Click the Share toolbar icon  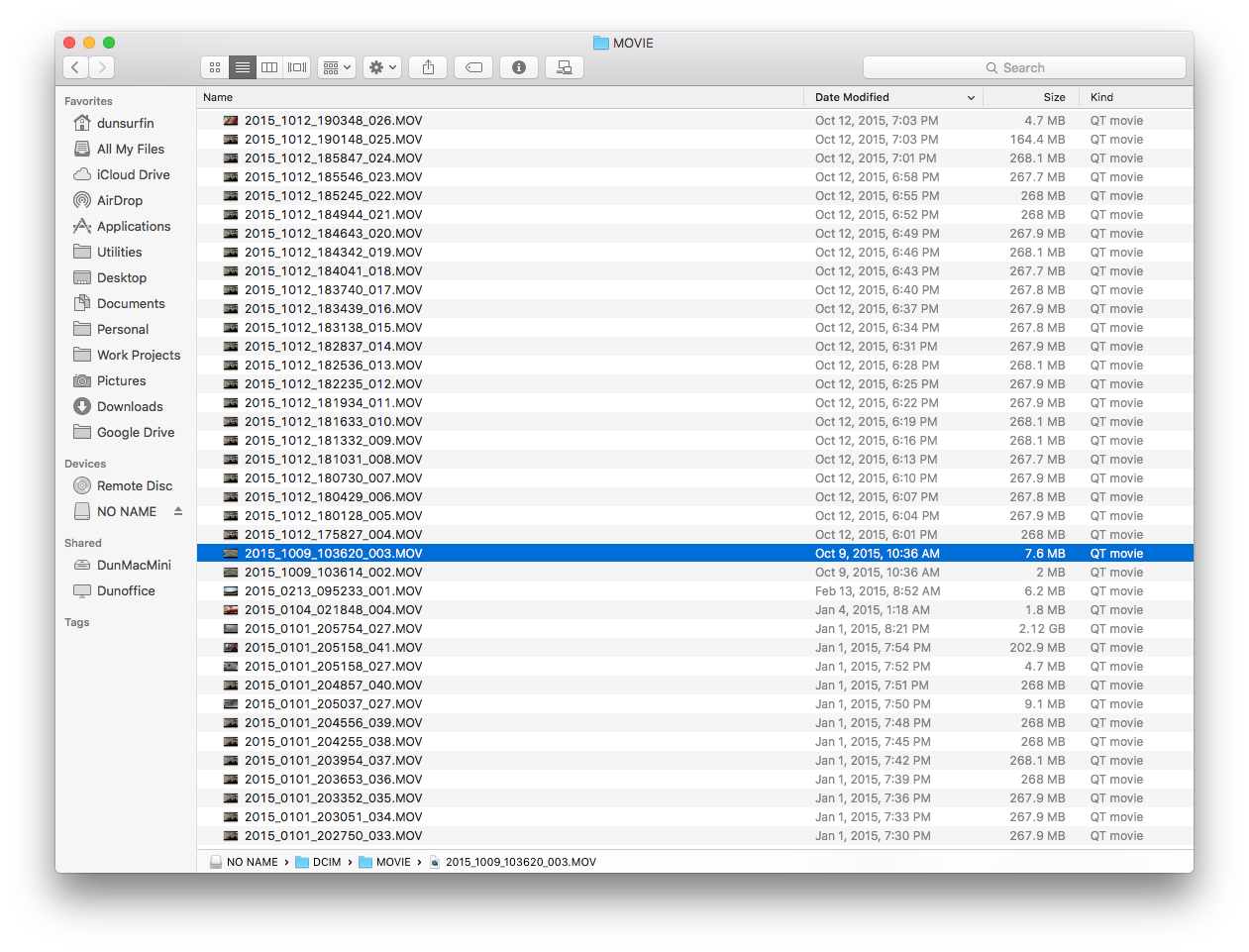(x=428, y=67)
